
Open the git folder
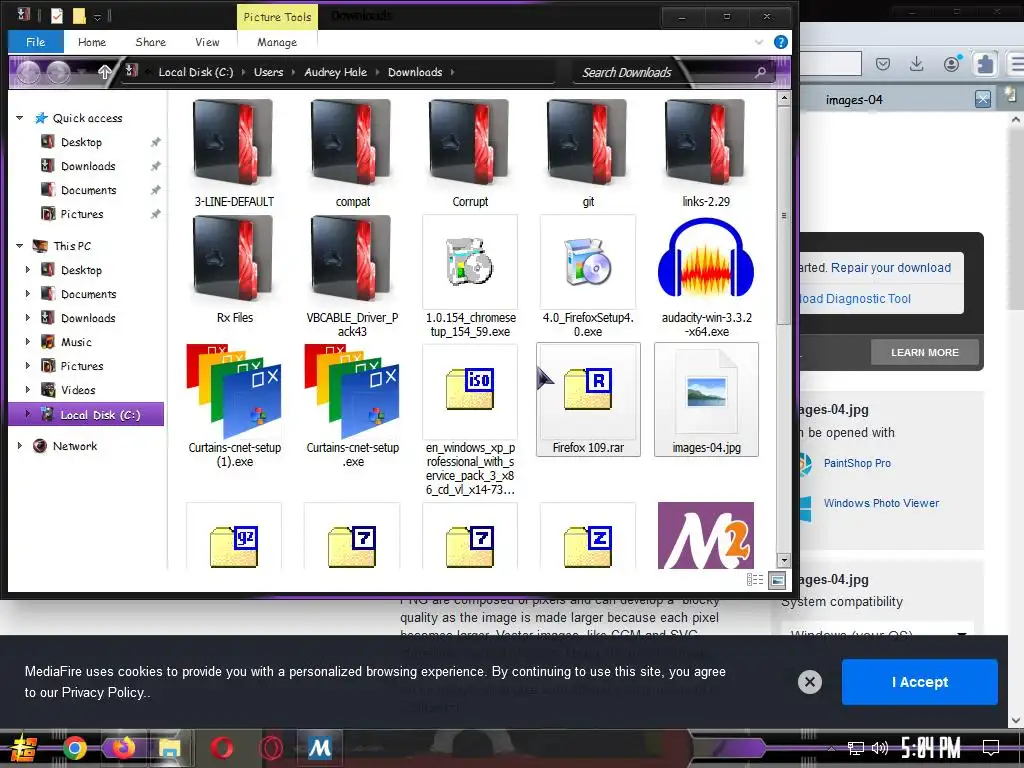(588, 153)
